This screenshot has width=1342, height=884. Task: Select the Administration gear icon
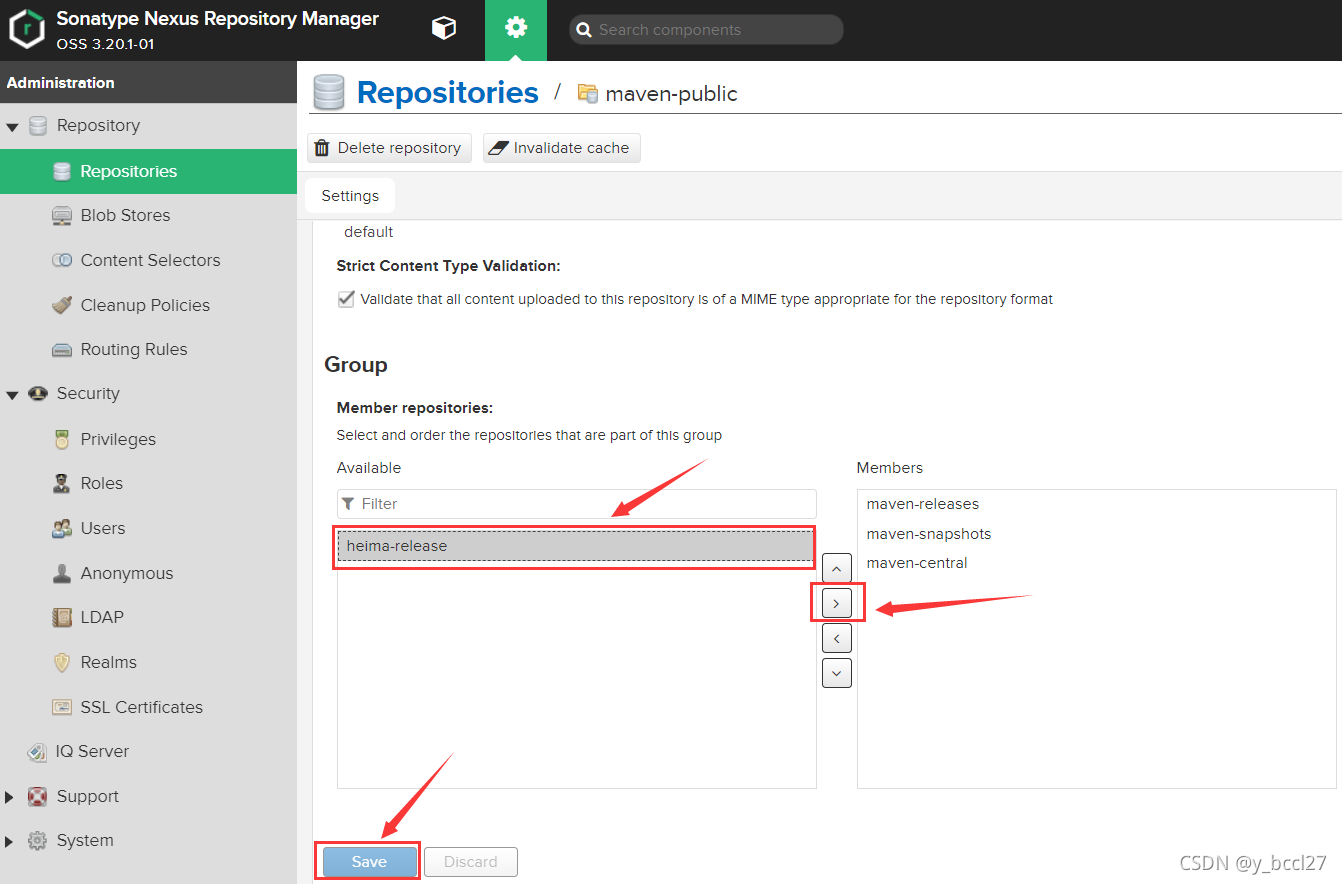pyautogui.click(x=516, y=28)
